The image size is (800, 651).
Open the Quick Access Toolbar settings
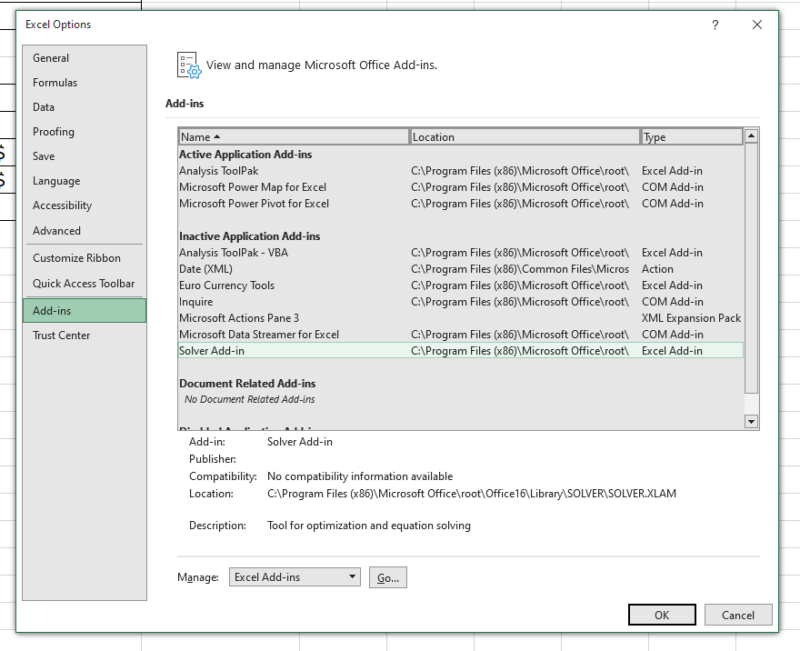[x=84, y=283]
